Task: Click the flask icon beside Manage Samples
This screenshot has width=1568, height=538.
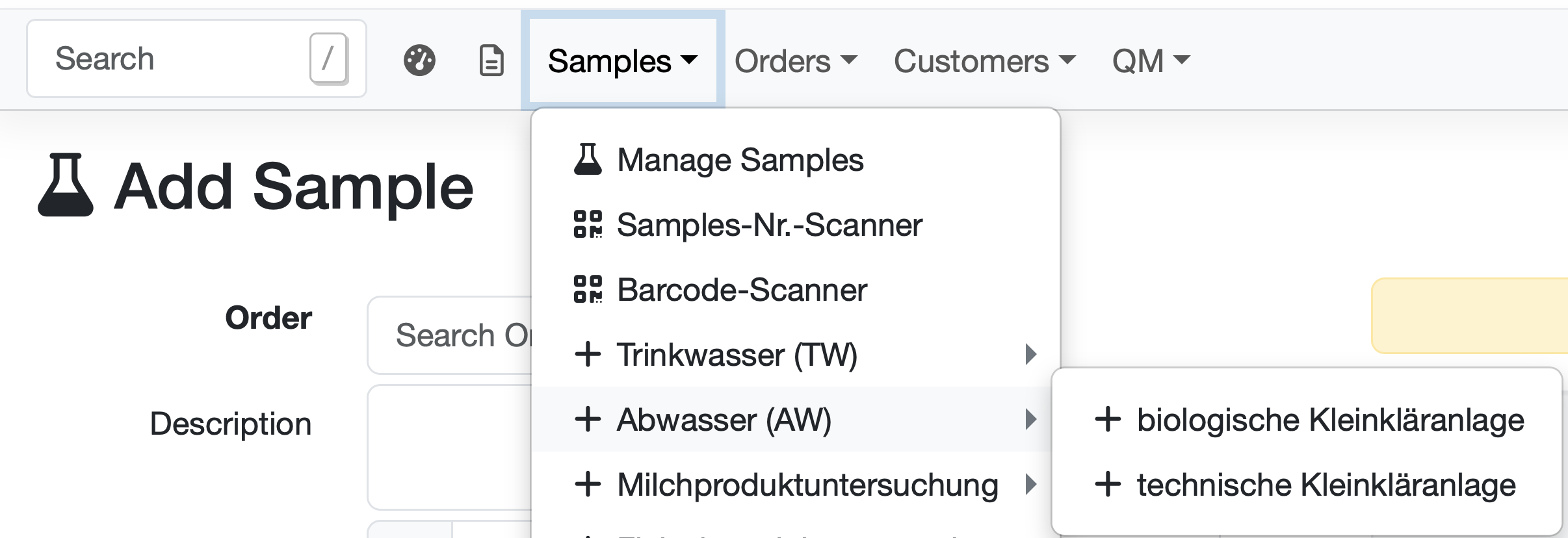Action: tap(588, 159)
